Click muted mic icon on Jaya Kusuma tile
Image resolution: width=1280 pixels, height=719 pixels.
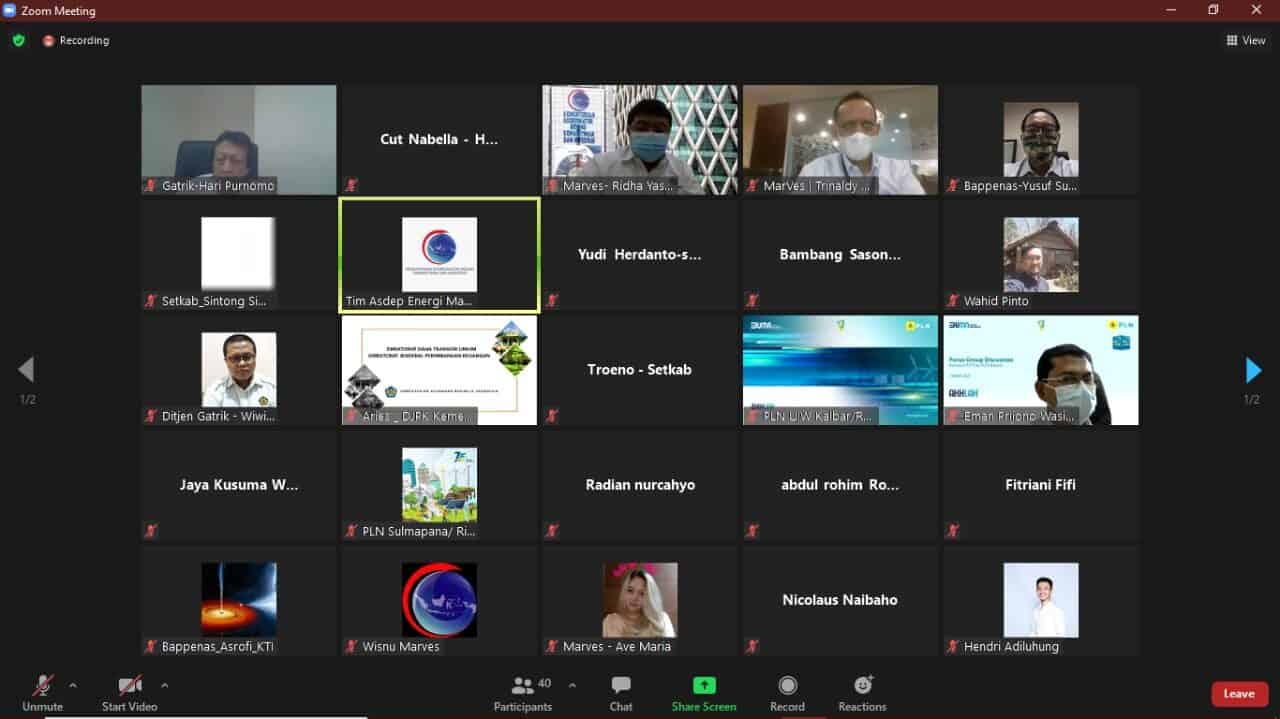(151, 530)
